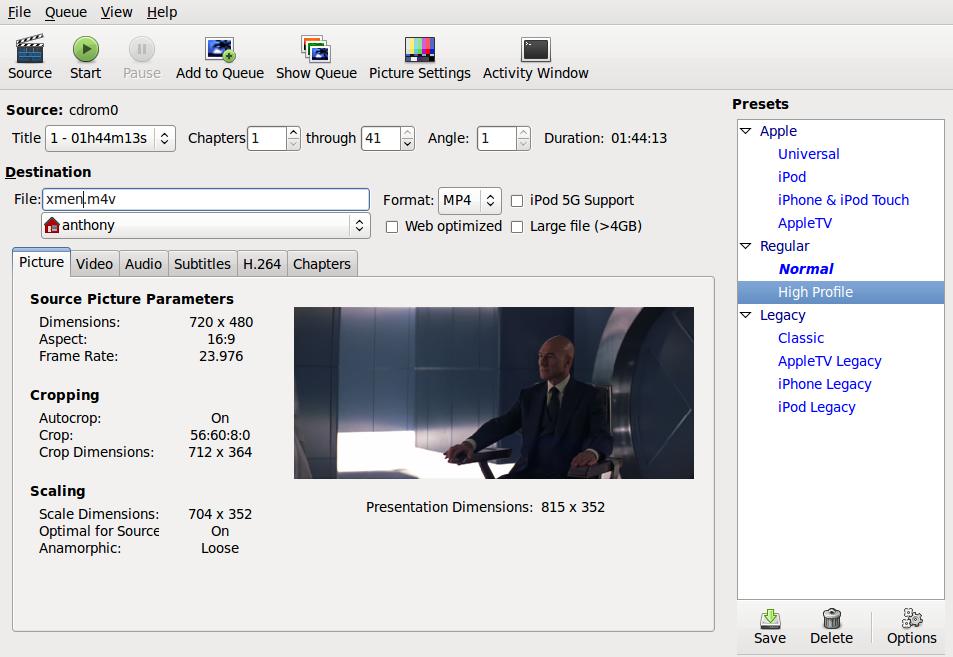Open the Format MP4 dropdown
The height and width of the screenshot is (657, 953).
coord(469,200)
